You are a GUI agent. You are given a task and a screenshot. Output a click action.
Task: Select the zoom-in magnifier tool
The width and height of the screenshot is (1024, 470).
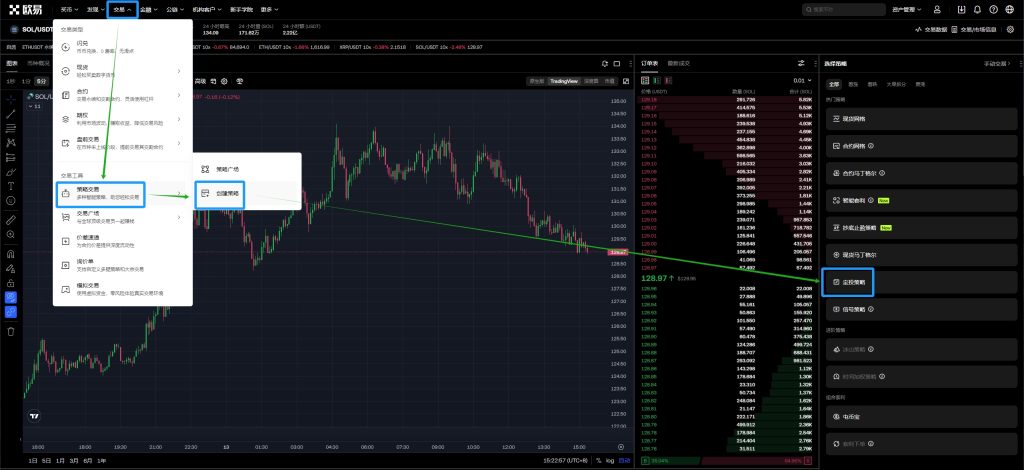point(10,234)
